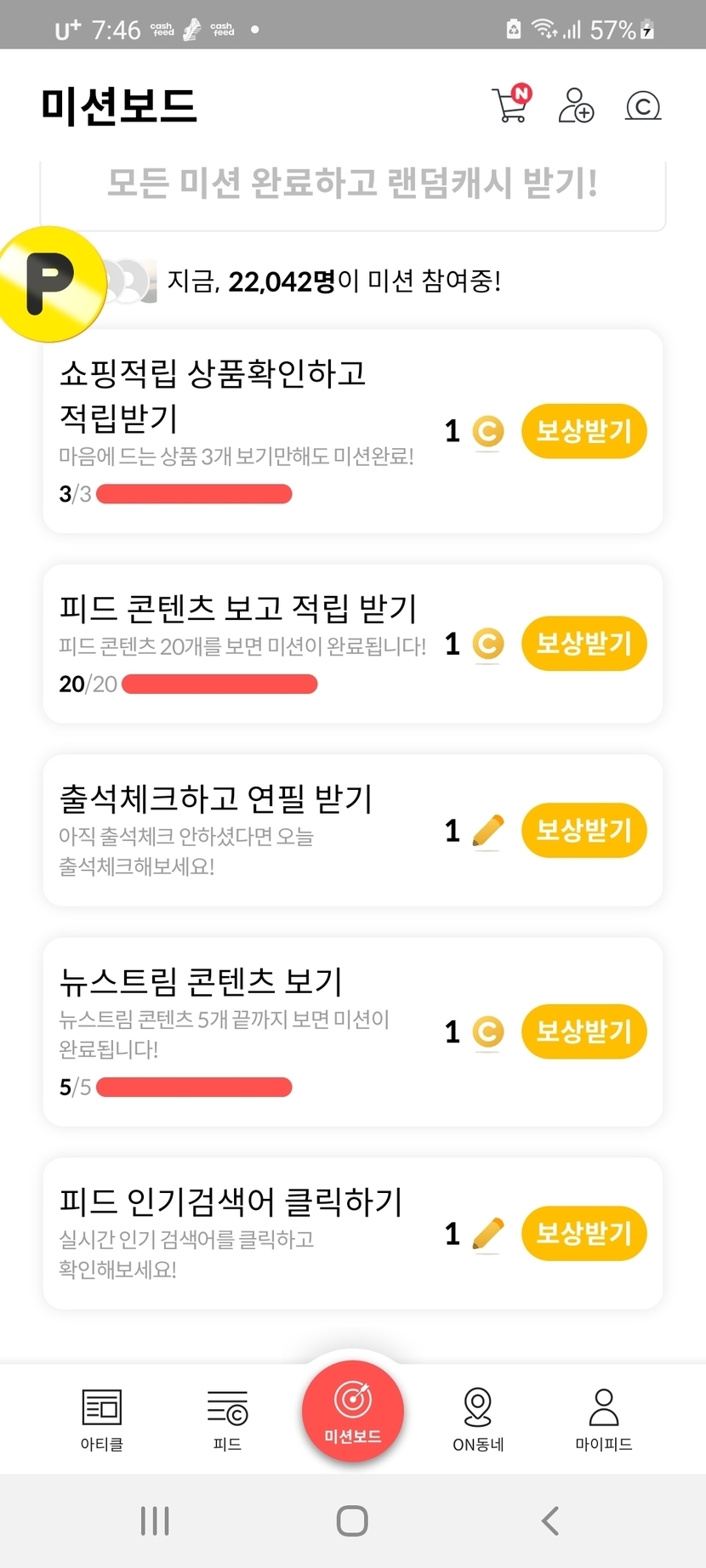Open the Android recent apps button
This screenshot has height=1568, width=706.
click(x=155, y=1520)
